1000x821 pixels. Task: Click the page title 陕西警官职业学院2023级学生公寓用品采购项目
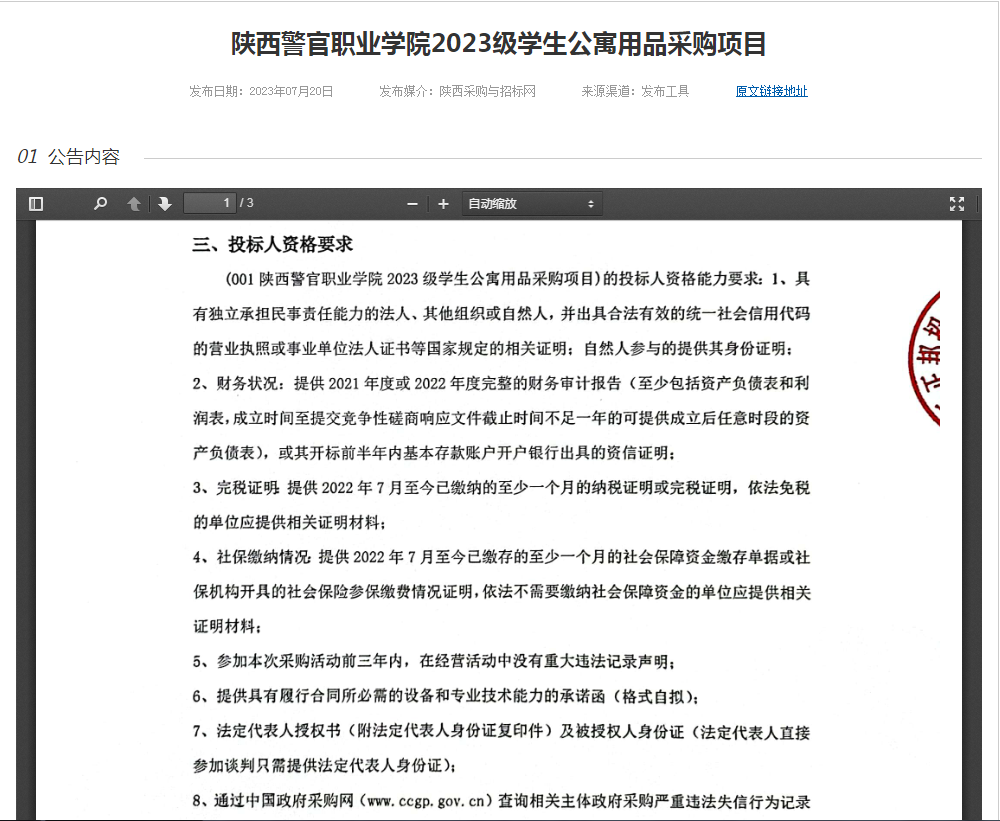pos(499,43)
